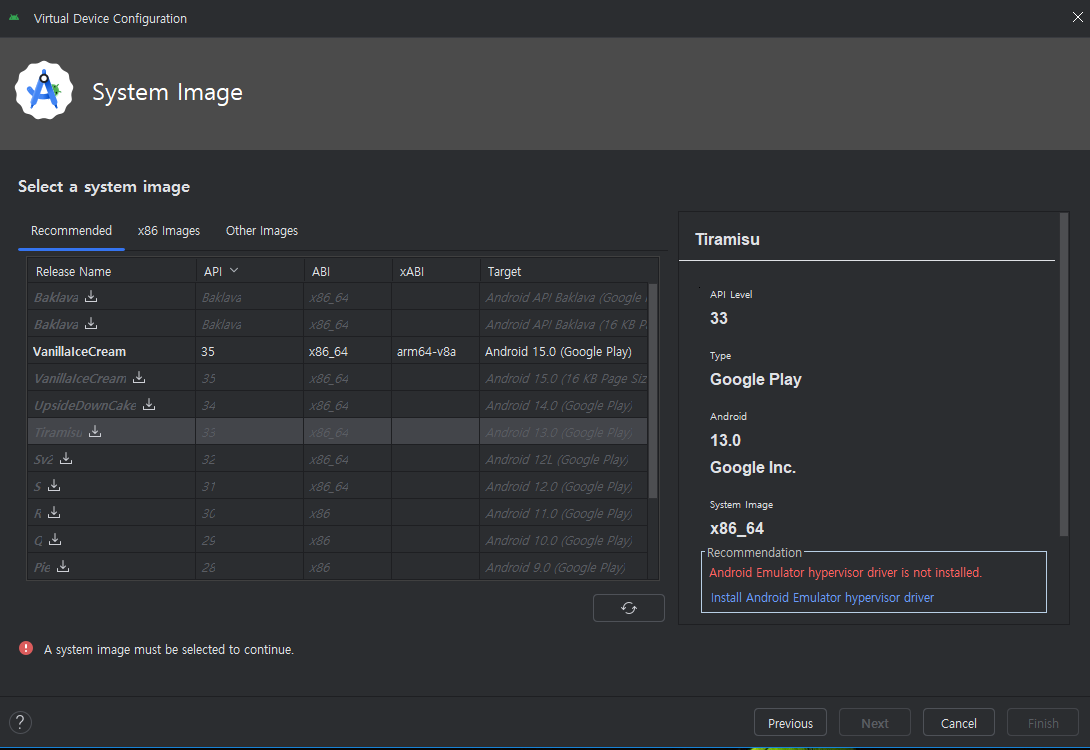Image resolution: width=1090 pixels, height=750 pixels.
Task: Click the system image must be selected message
Action: pyautogui.click(x=169, y=649)
